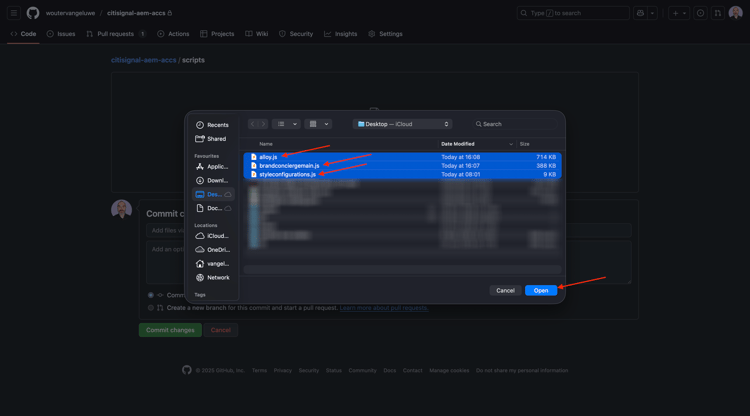Switch to the Security tab

click(296, 34)
